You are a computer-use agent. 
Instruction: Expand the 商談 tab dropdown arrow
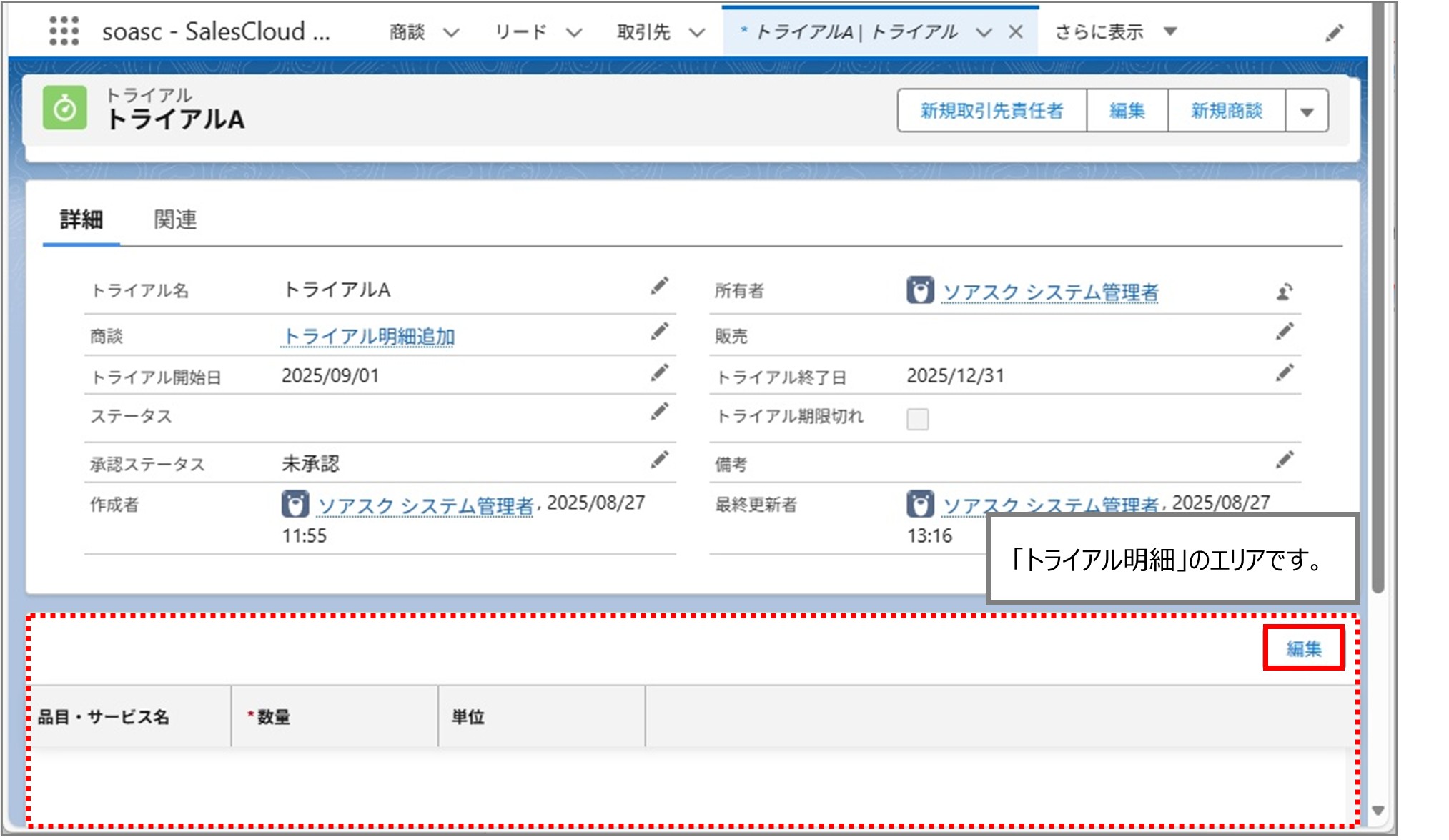[x=450, y=31]
